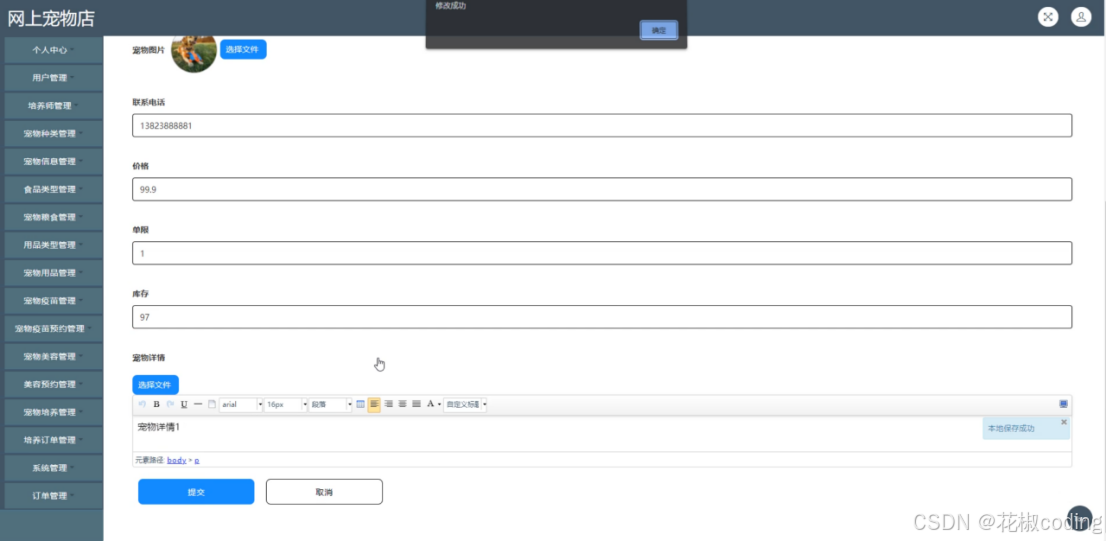
Task: Click the 库存 input containing 97
Action: coord(602,317)
